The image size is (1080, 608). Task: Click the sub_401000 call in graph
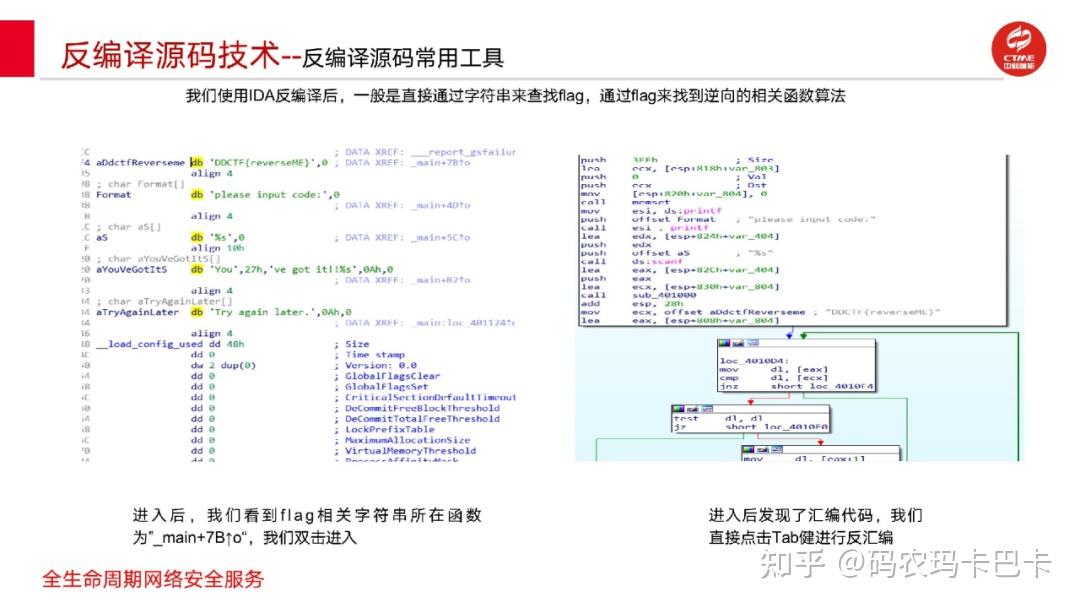(x=663, y=295)
